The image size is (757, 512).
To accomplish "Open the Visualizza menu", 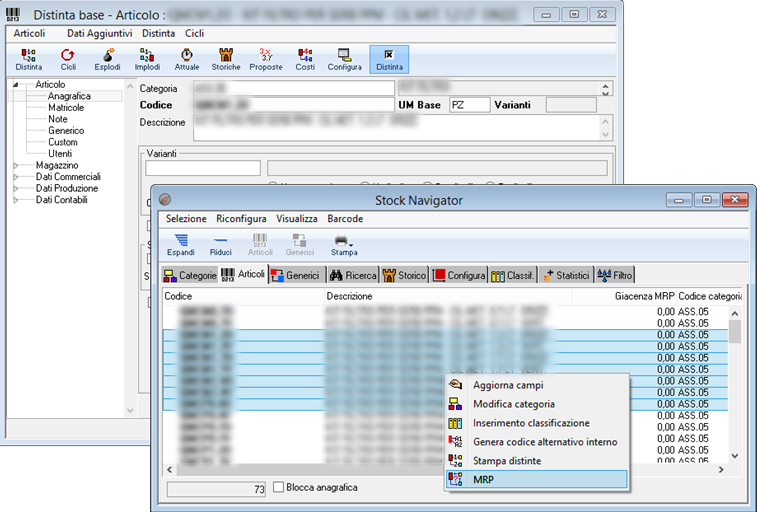I will click(x=296, y=219).
